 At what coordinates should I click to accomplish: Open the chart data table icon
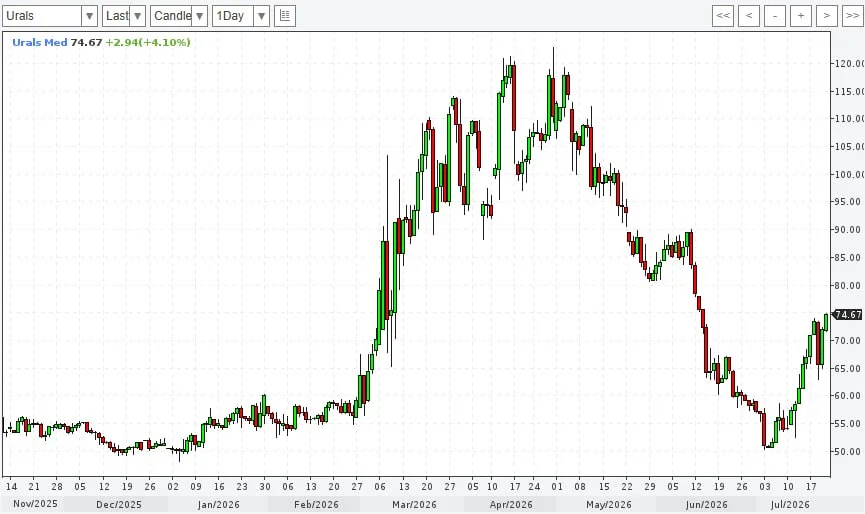pyautogui.click(x=285, y=16)
